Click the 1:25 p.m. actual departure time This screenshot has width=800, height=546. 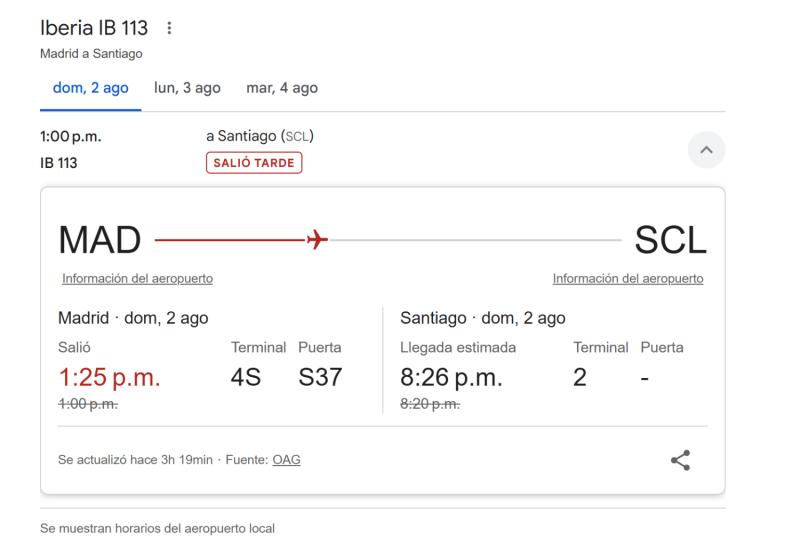click(110, 378)
